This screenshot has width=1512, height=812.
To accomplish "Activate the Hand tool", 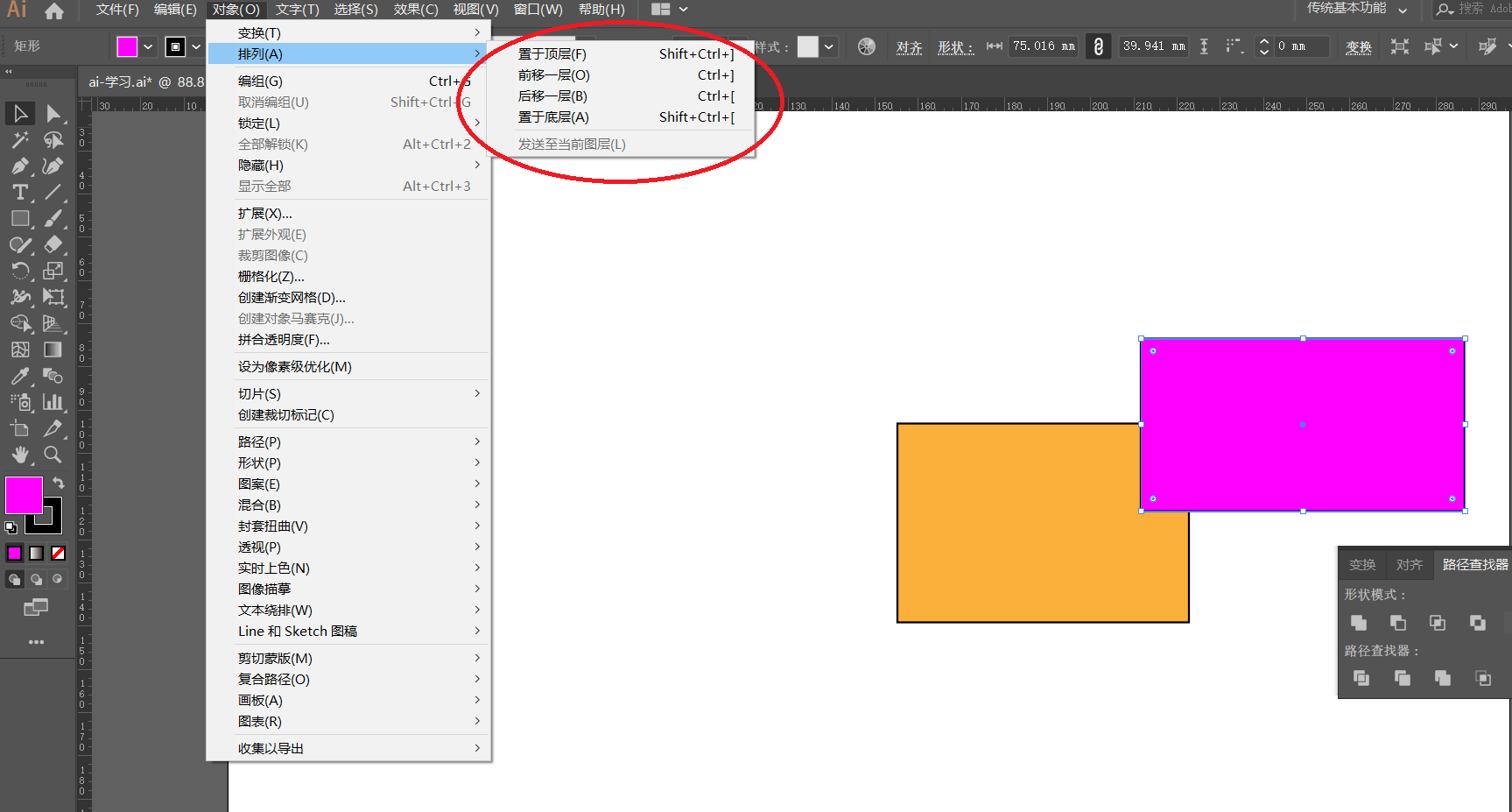I will coord(20,455).
